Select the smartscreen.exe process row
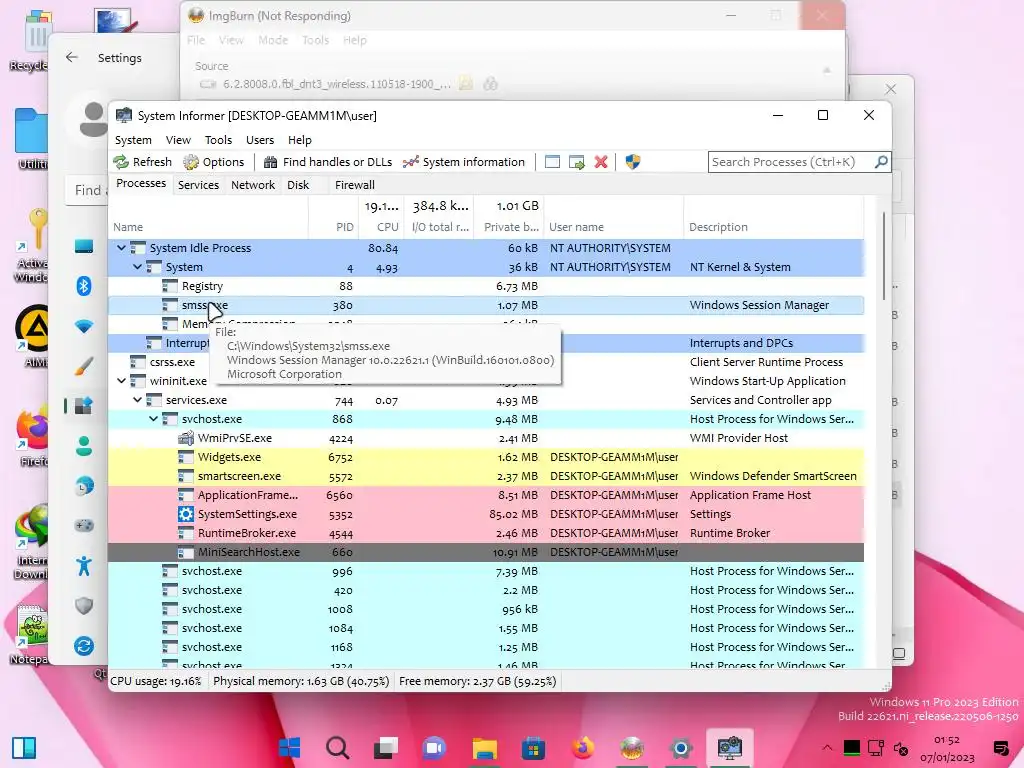 click(x=486, y=476)
